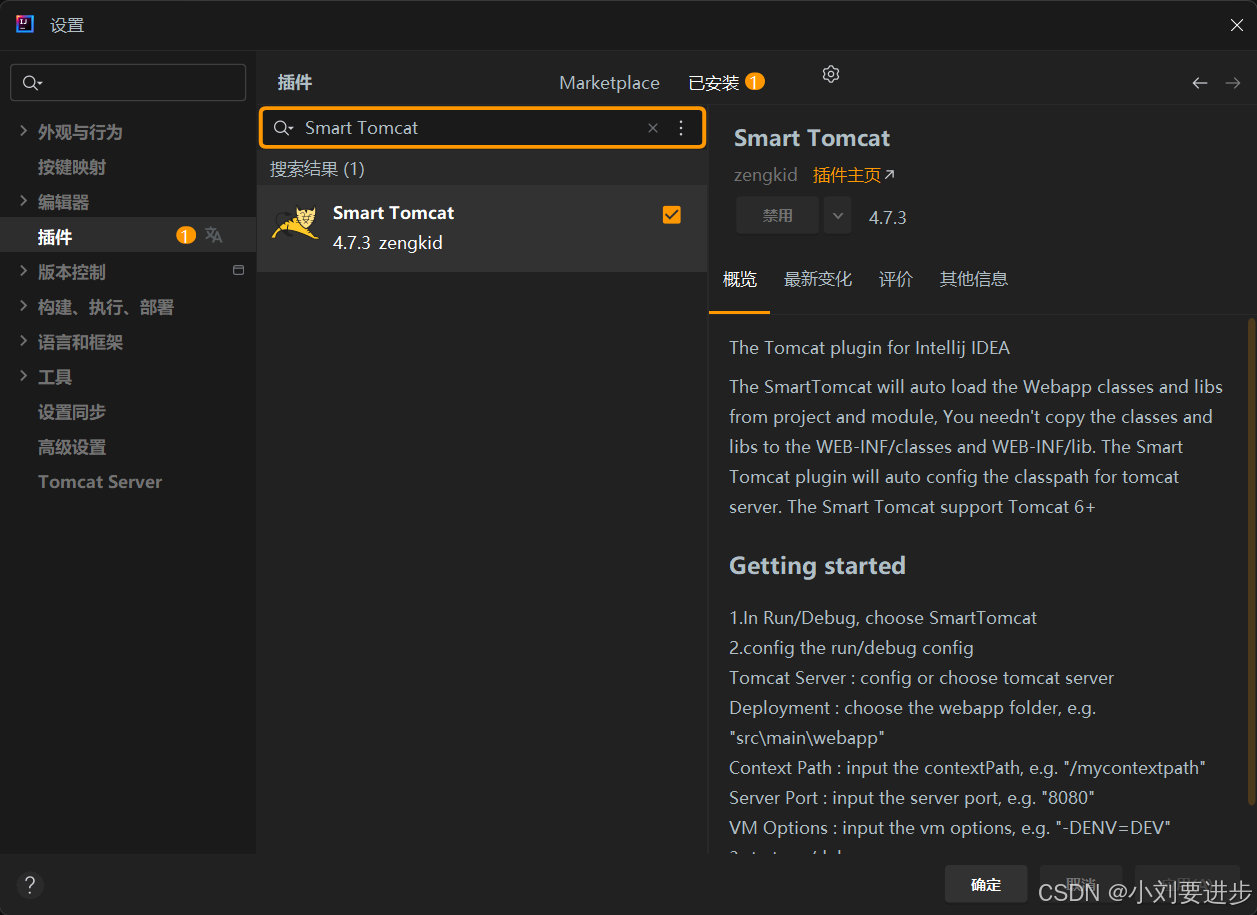
Task: Open help with the question mark icon
Action: pyautogui.click(x=30, y=885)
